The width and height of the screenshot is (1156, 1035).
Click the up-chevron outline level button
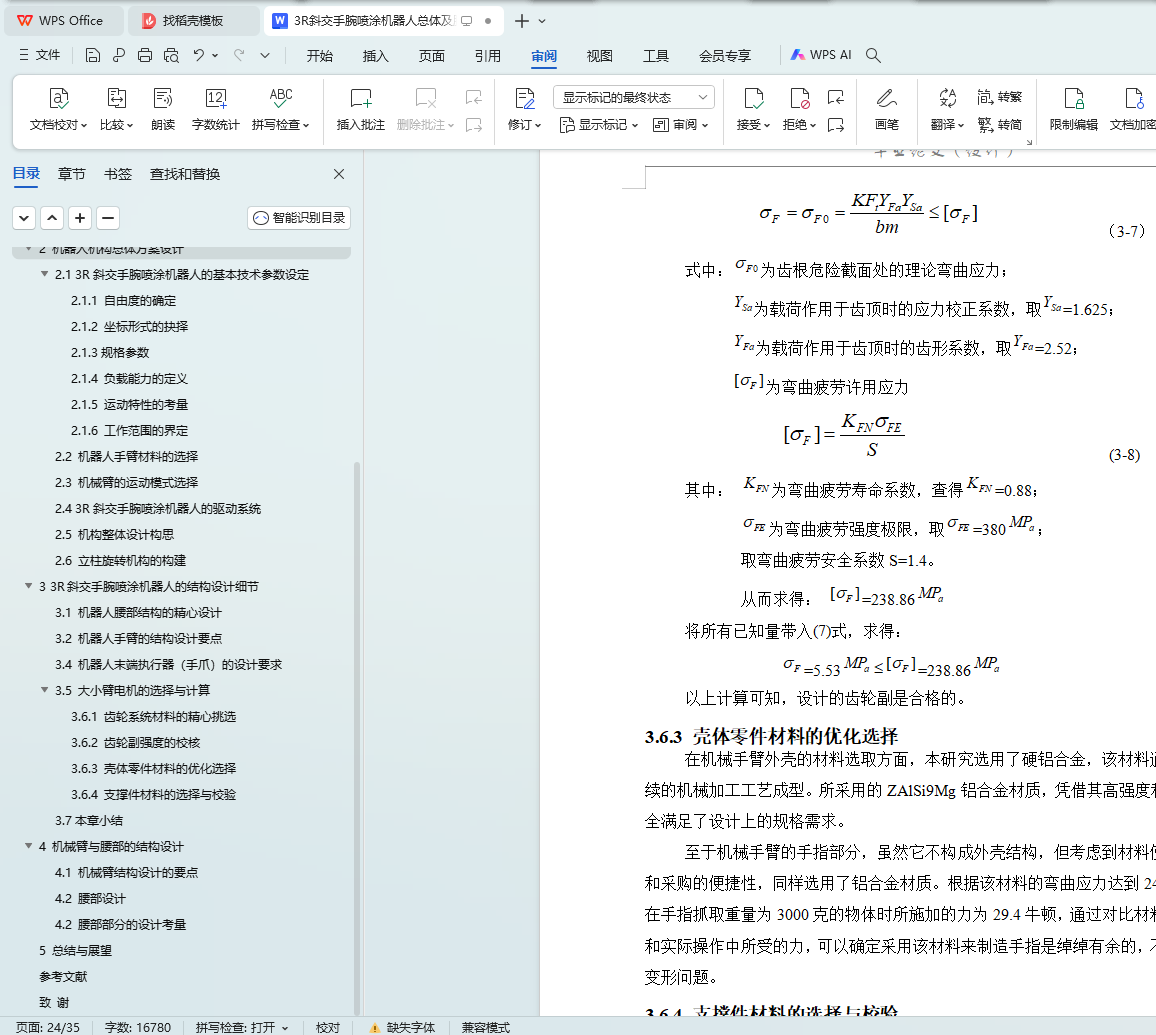(52, 218)
